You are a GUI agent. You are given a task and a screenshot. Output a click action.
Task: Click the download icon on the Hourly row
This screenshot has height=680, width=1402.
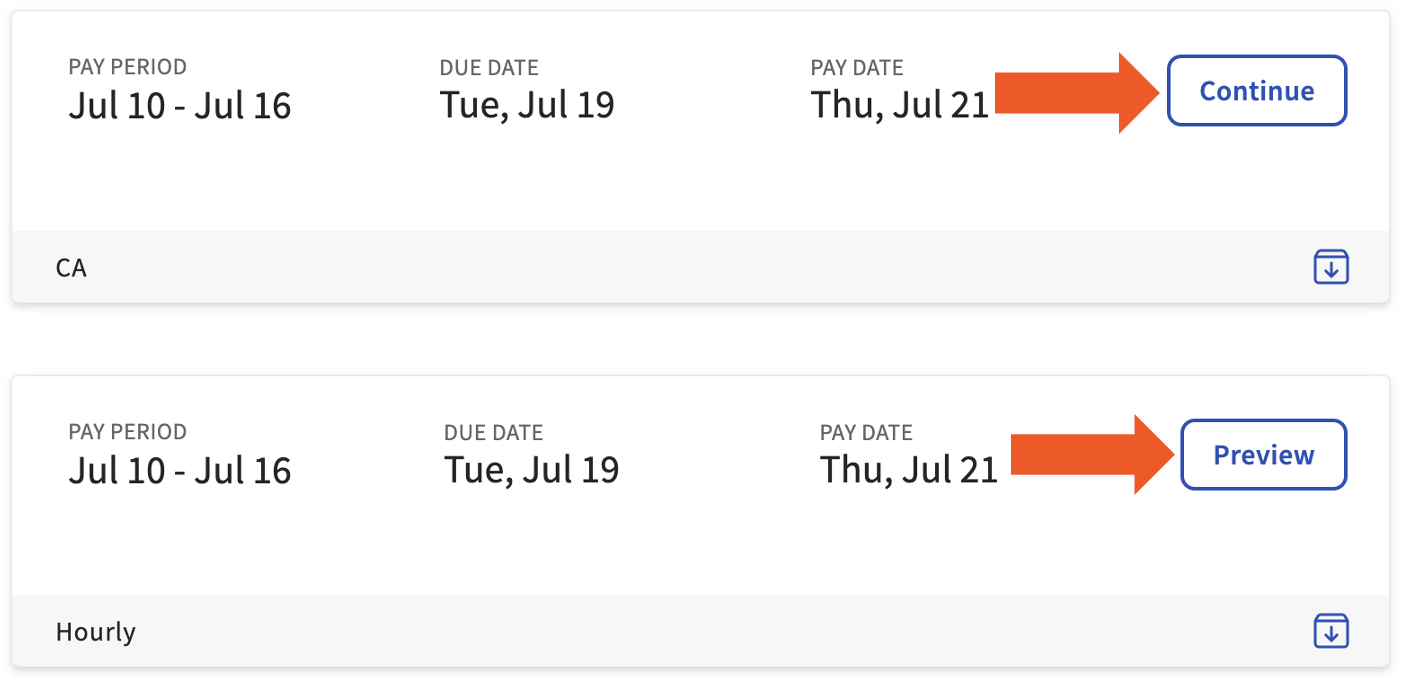tap(1331, 631)
